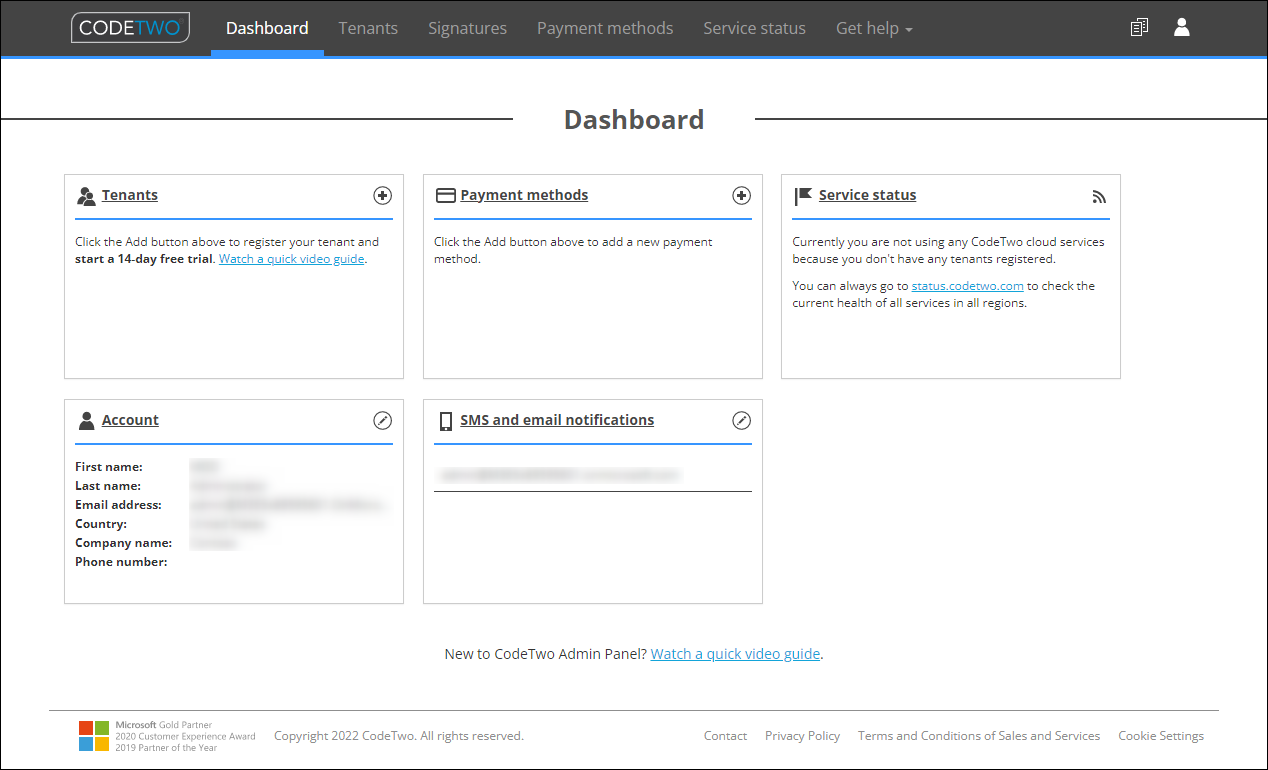Go to Payment methods in navigation bar
The width and height of the screenshot is (1268, 770).
tap(605, 28)
